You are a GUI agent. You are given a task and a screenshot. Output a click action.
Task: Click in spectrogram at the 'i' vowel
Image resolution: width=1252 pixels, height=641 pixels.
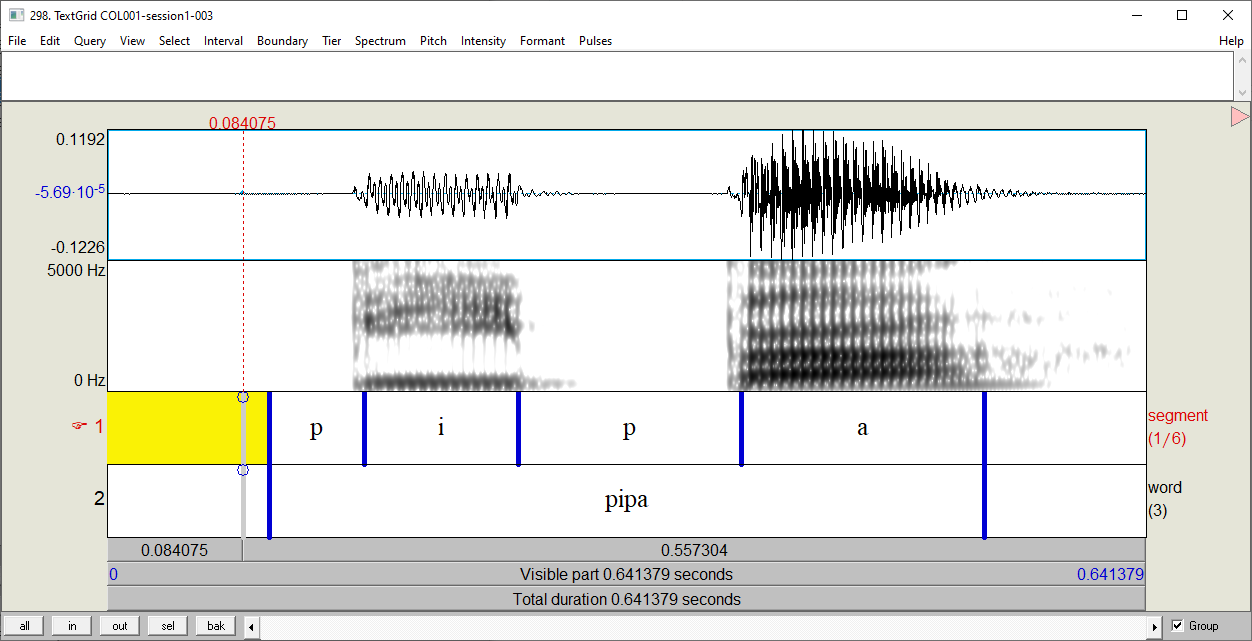click(x=441, y=326)
